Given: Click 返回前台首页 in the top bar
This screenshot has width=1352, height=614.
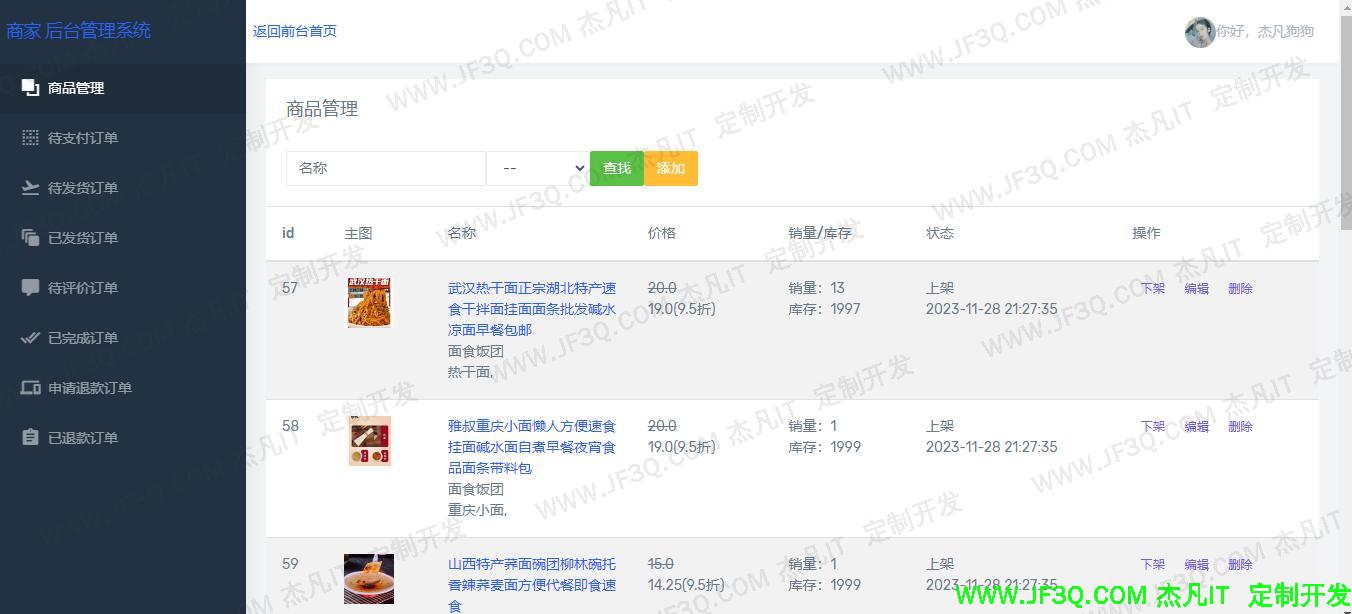Looking at the screenshot, I should (295, 31).
